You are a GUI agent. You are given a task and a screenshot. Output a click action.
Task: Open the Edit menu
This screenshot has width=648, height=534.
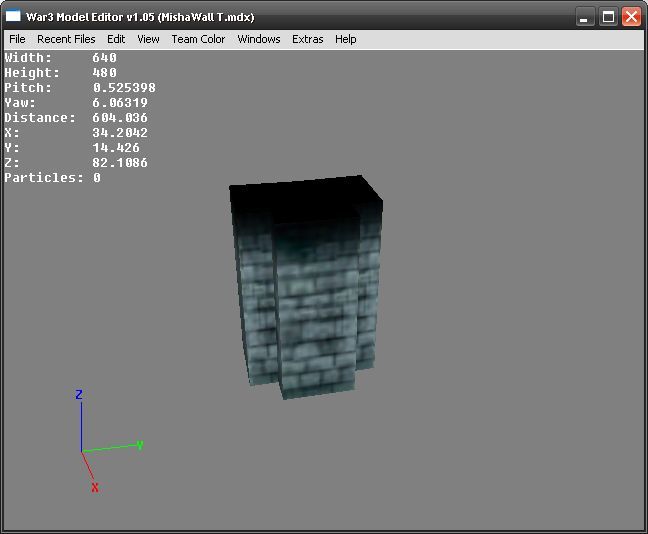(116, 39)
